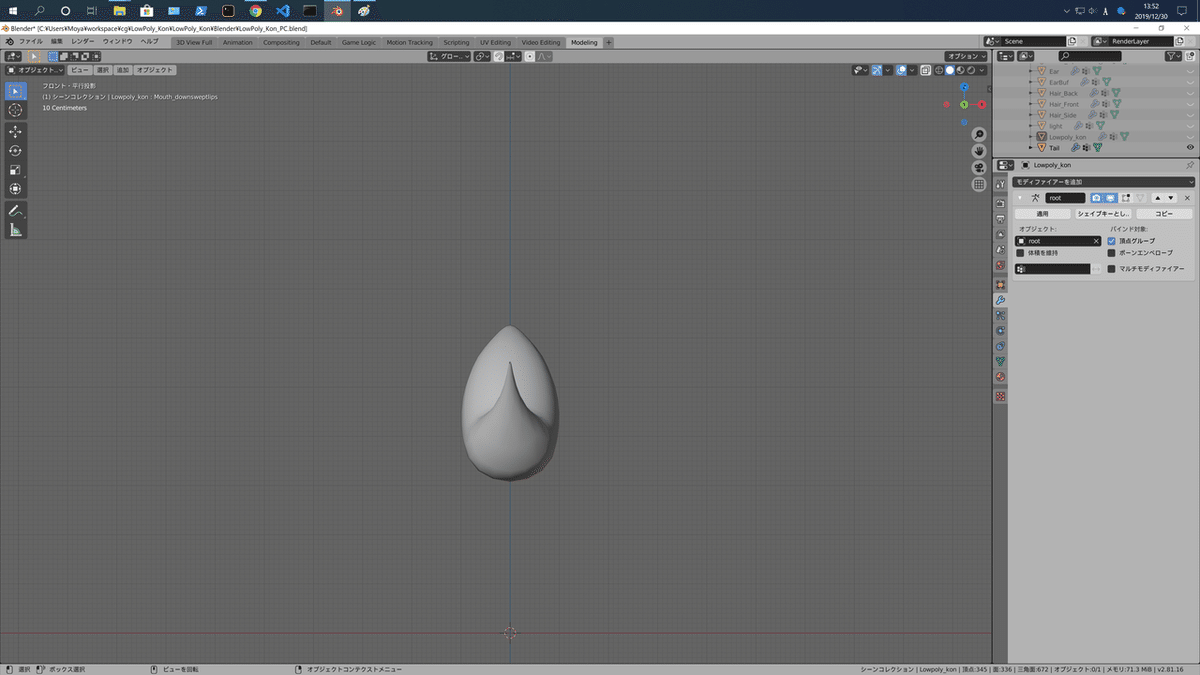Click the 適用 apply button
This screenshot has width=1200, height=675.
pos(1042,214)
